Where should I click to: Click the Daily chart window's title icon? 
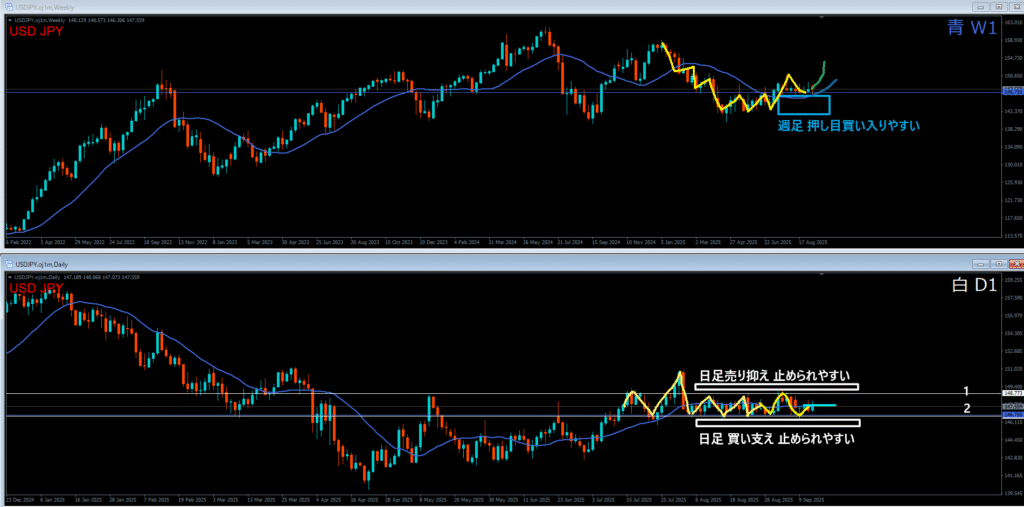pyautogui.click(x=11, y=264)
